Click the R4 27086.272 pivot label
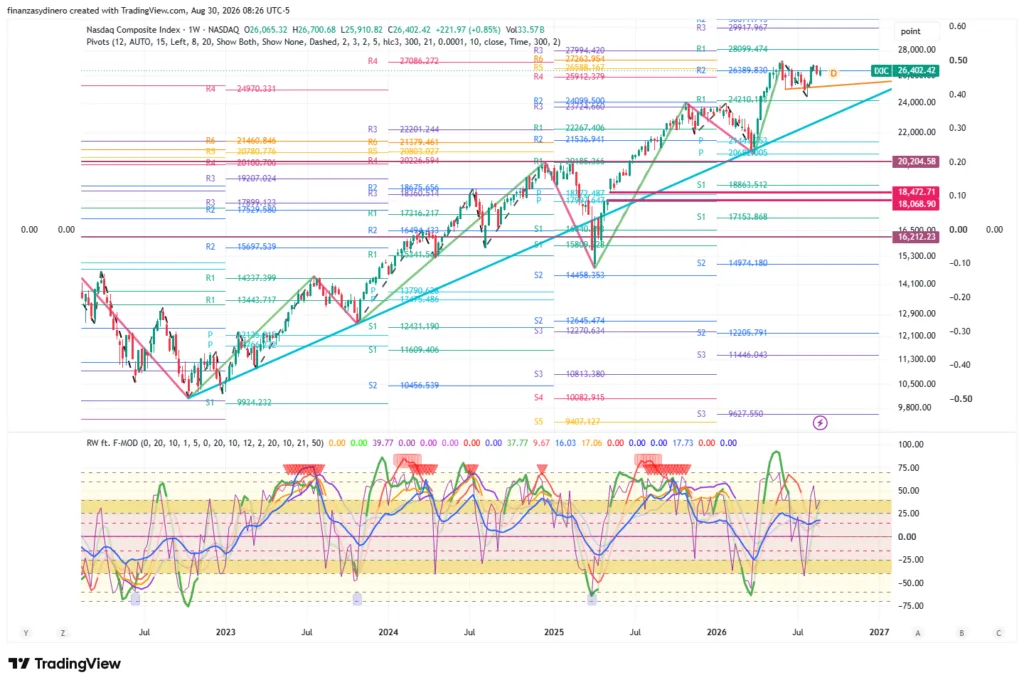Image resolution: width=1024 pixels, height=685 pixels. pyautogui.click(x=403, y=61)
